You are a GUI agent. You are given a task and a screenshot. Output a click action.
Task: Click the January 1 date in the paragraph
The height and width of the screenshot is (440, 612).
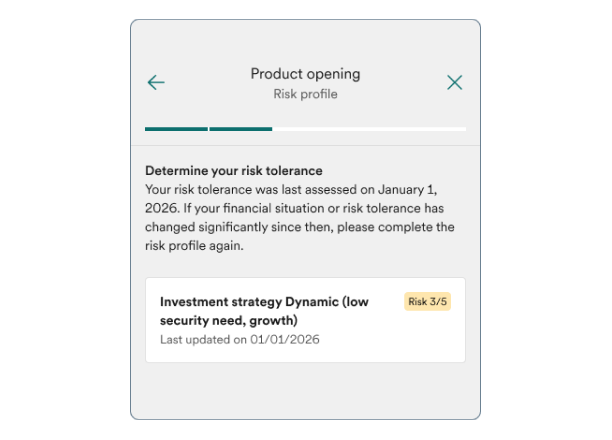point(407,190)
